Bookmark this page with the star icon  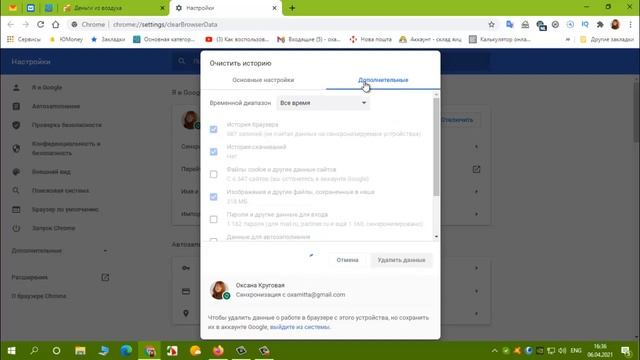point(491,24)
